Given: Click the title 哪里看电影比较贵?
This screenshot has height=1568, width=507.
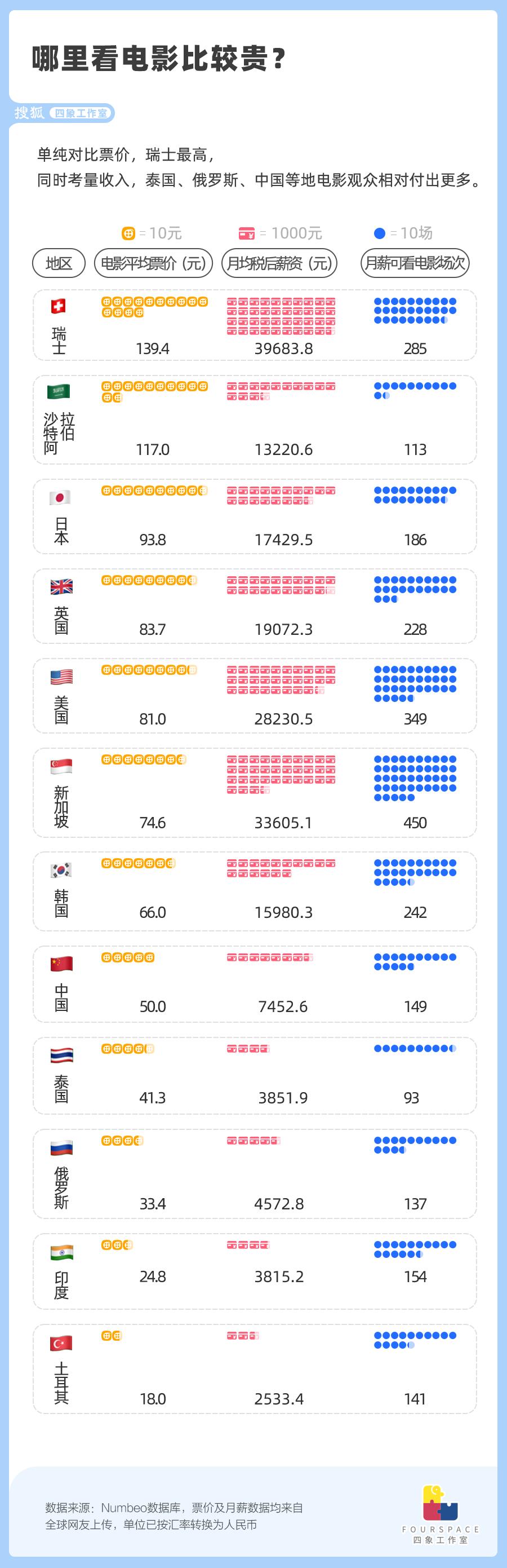Looking at the screenshot, I should click(x=158, y=59).
